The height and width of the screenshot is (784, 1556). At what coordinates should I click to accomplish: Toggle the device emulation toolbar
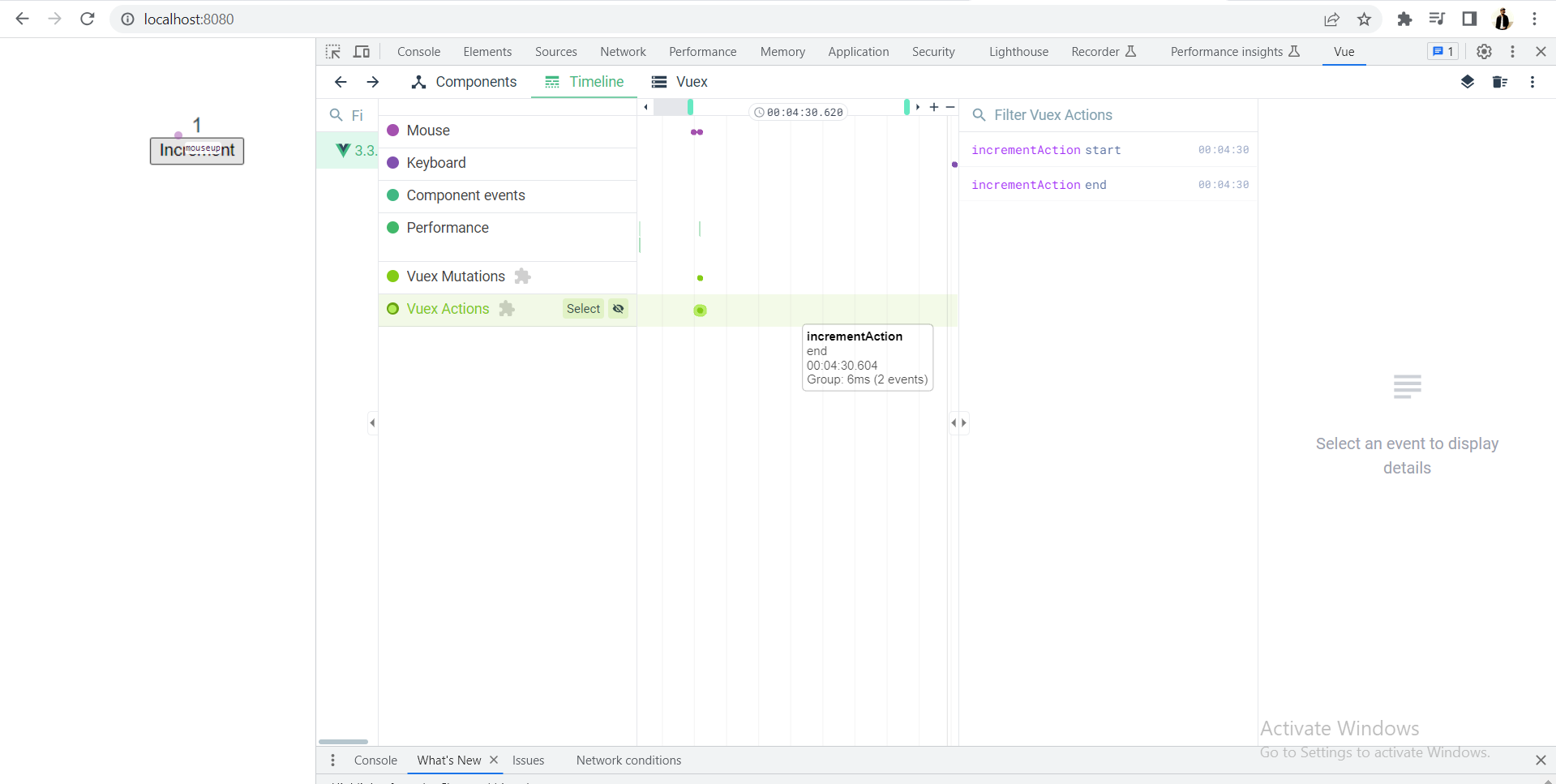click(x=362, y=51)
